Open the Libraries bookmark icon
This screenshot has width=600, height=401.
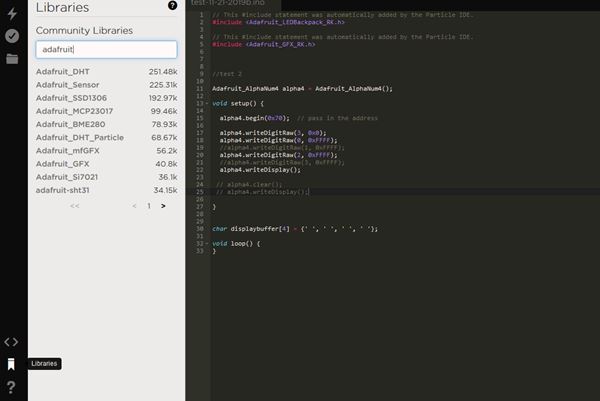[x=11, y=364]
